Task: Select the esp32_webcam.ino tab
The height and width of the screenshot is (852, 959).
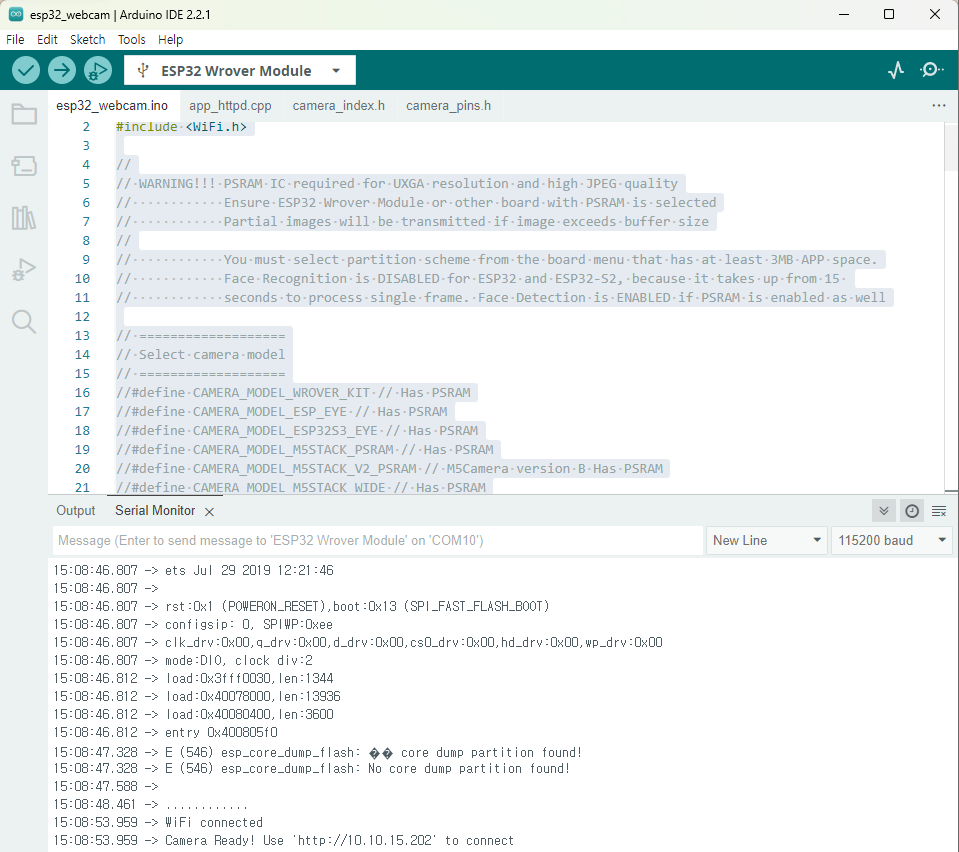Action: pos(112,105)
